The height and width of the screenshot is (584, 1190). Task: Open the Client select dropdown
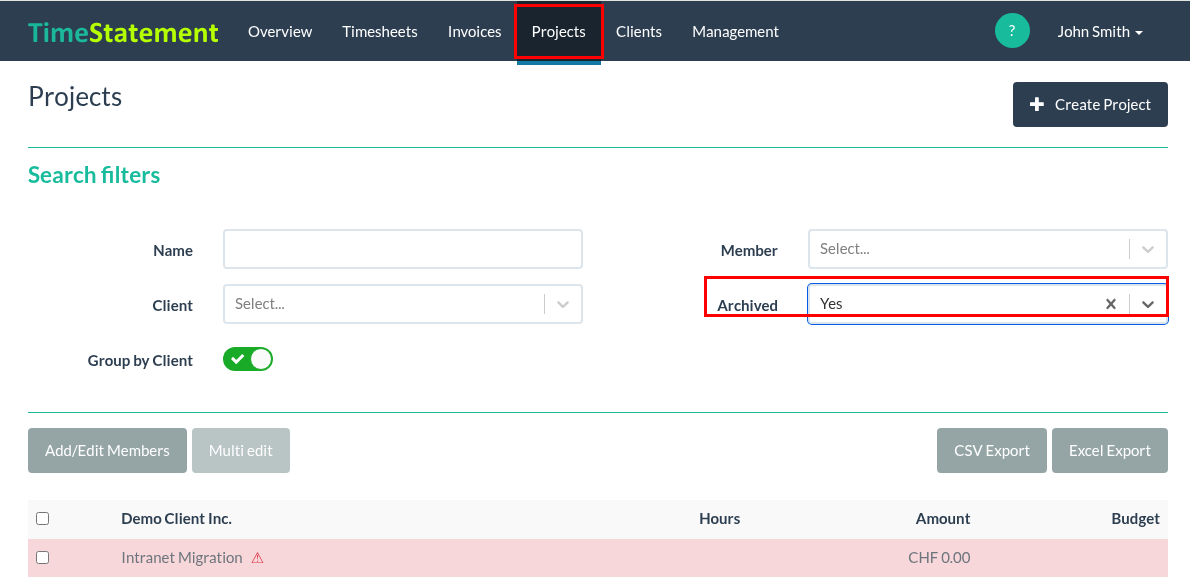(x=402, y=304)
